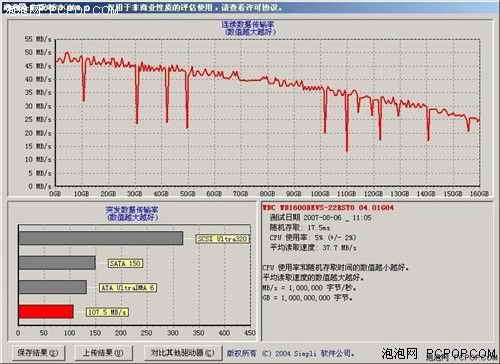500x364 pixels.
Task: Click the 0 MB/s axis label
Action: 40,186
